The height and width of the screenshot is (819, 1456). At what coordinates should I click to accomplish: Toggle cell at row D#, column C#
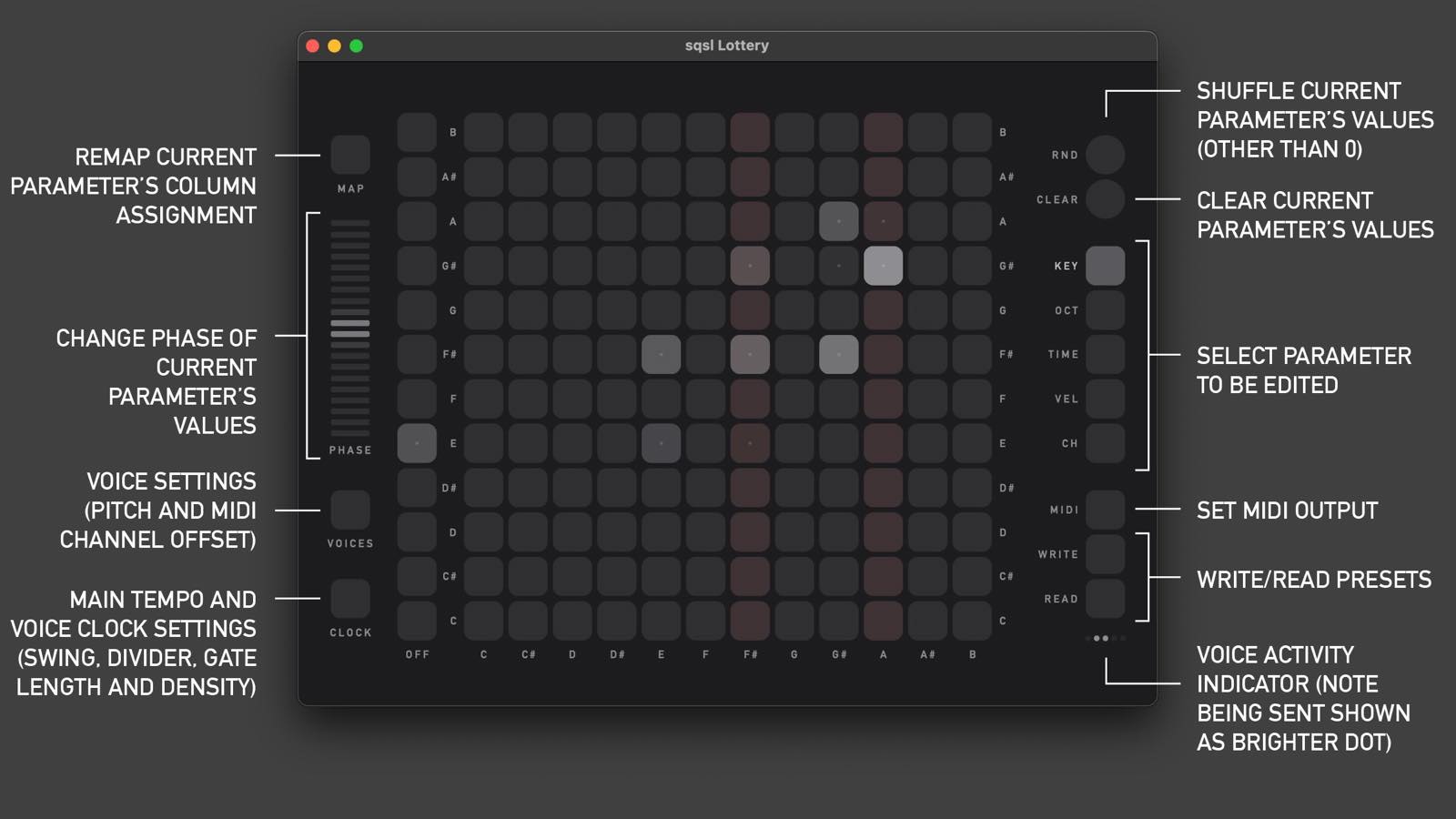point(528,488)
